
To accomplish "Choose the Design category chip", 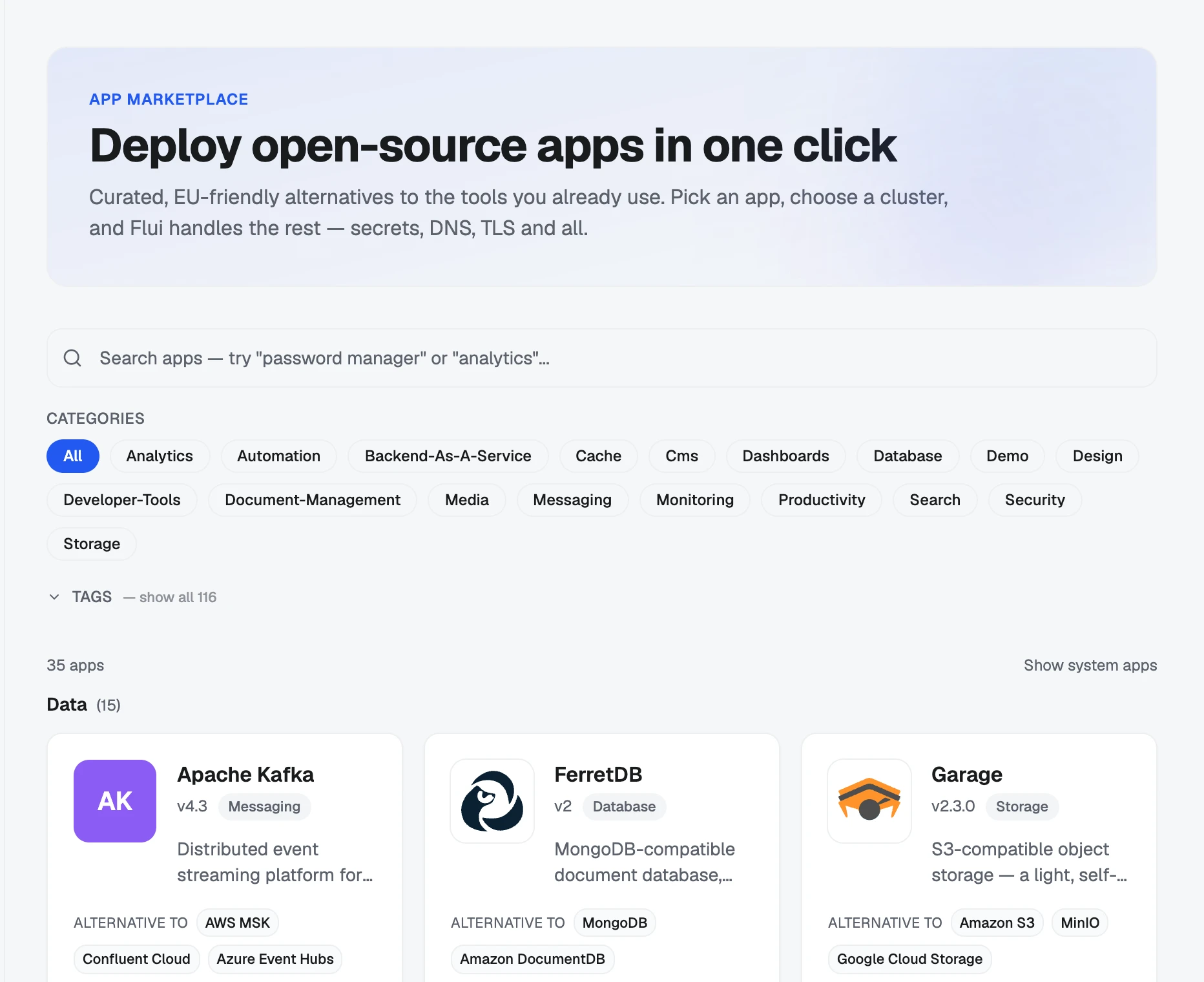I will pos(1097,456).
